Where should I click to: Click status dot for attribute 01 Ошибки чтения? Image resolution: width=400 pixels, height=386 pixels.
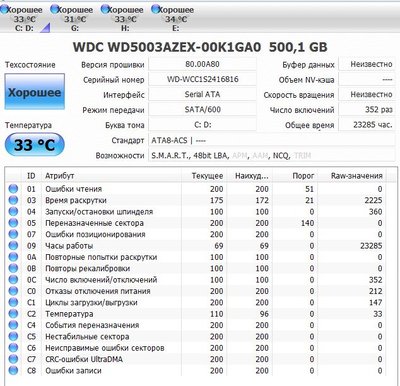tap(13, 189)
